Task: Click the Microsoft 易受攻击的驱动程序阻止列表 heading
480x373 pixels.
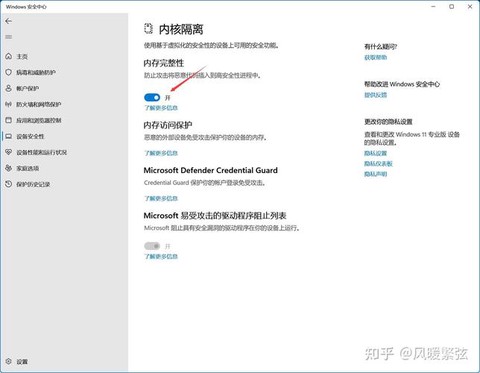Action: (x=215, y=216)
